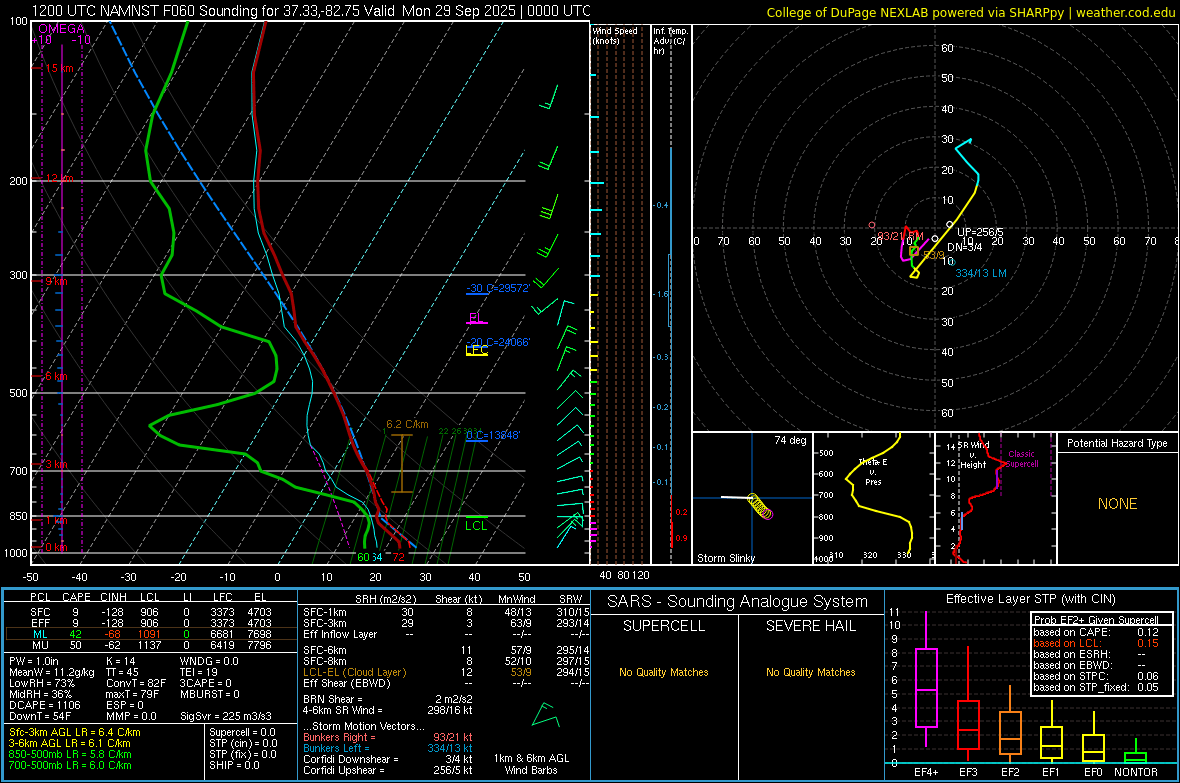Click the based on CAPE probability row

point(1096,632)
